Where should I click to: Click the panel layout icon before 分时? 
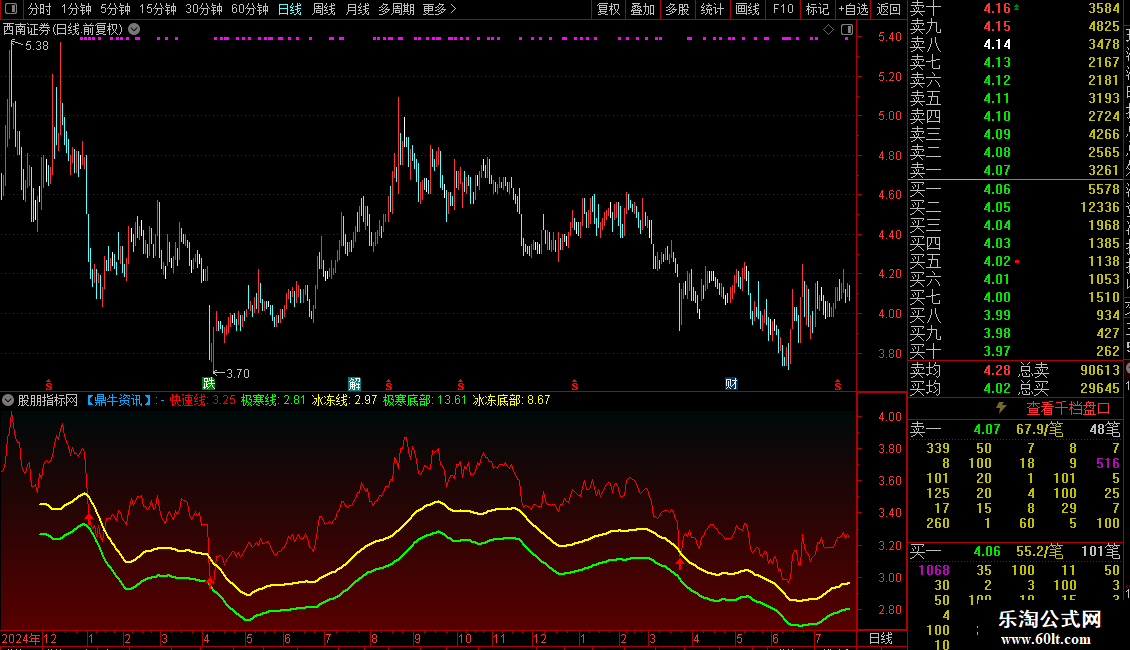tap(11, 9)
